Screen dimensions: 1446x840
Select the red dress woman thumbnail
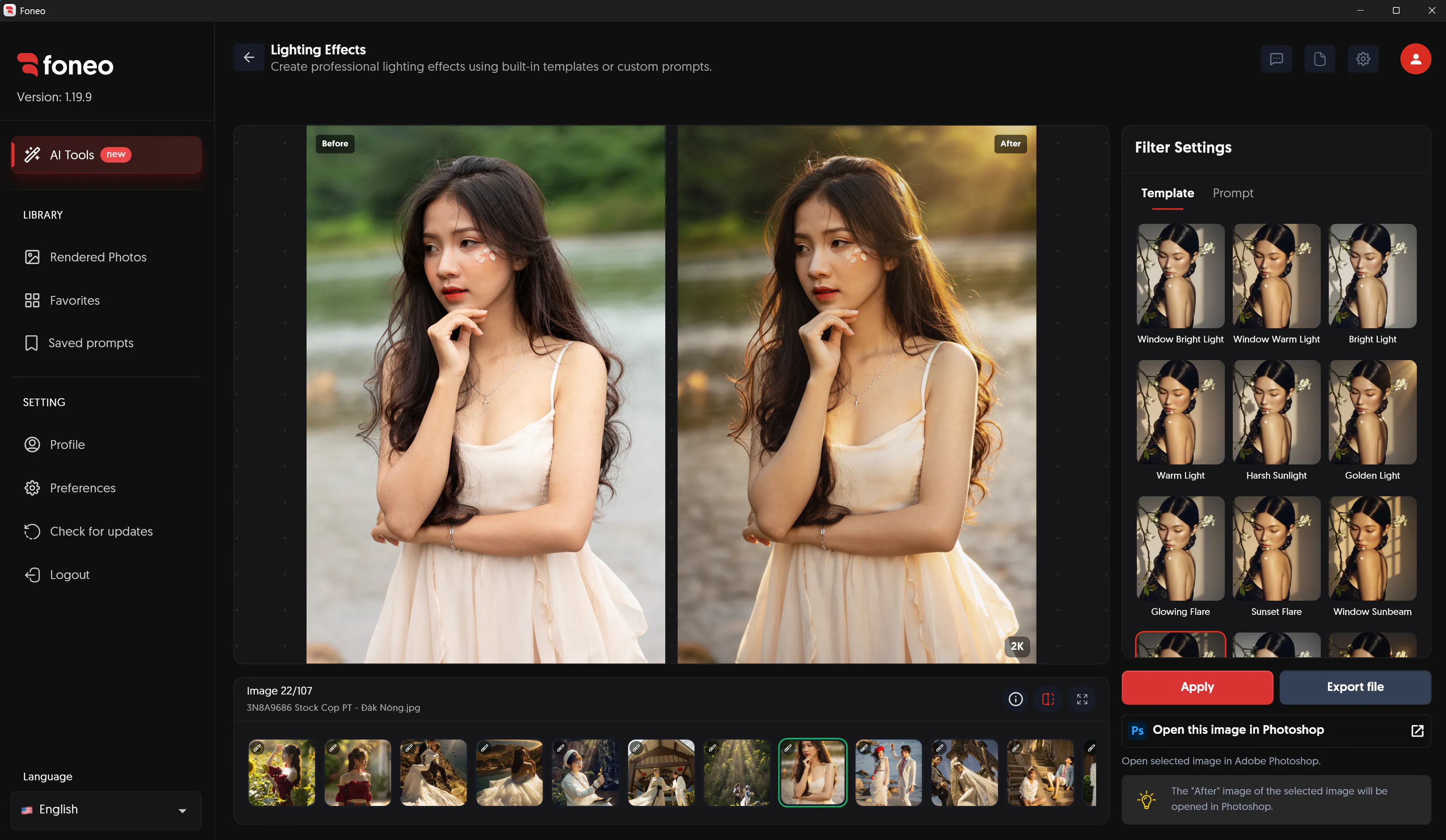357,773
